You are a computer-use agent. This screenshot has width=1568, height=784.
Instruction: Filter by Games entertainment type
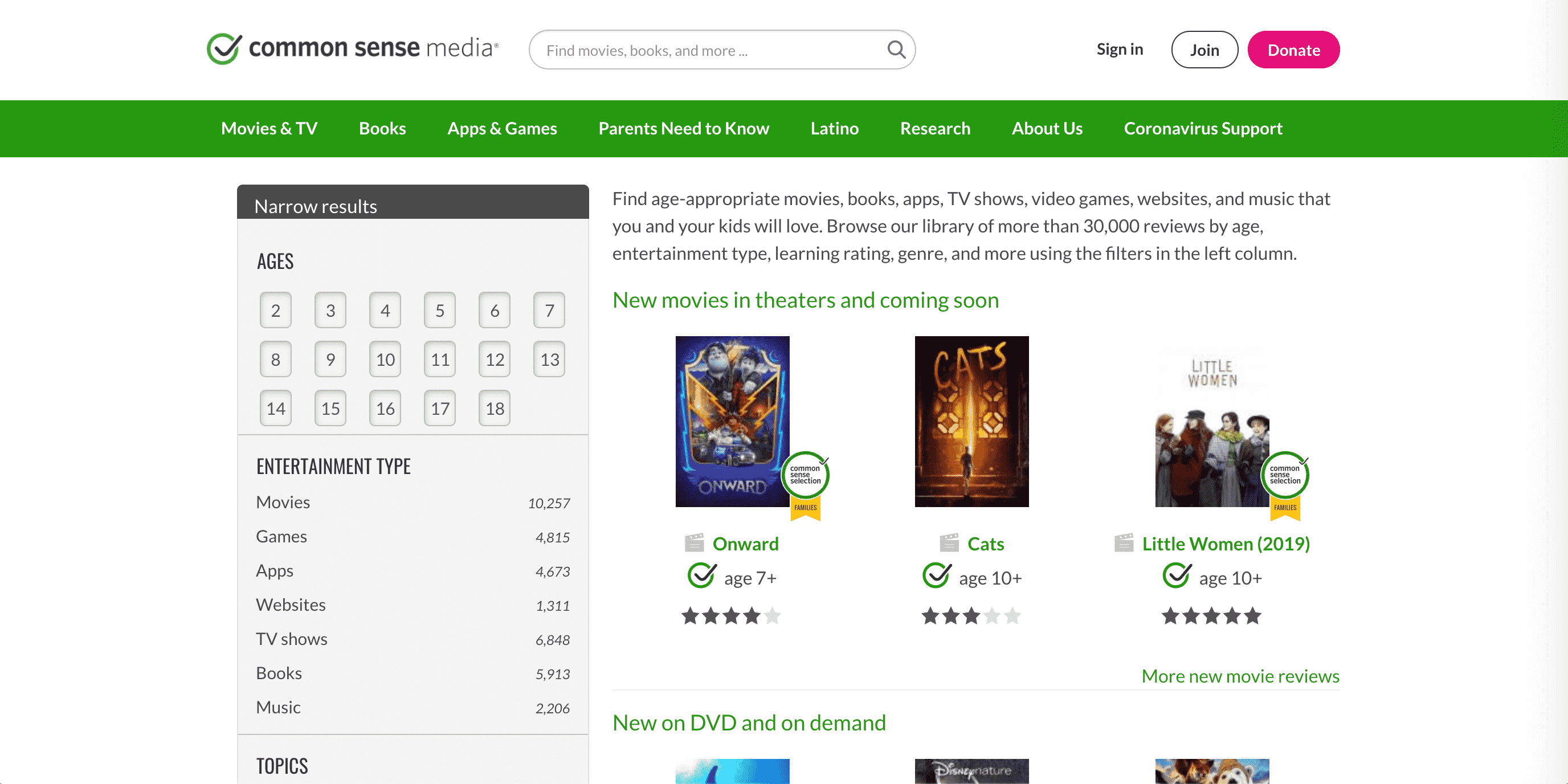coord(413,536)
